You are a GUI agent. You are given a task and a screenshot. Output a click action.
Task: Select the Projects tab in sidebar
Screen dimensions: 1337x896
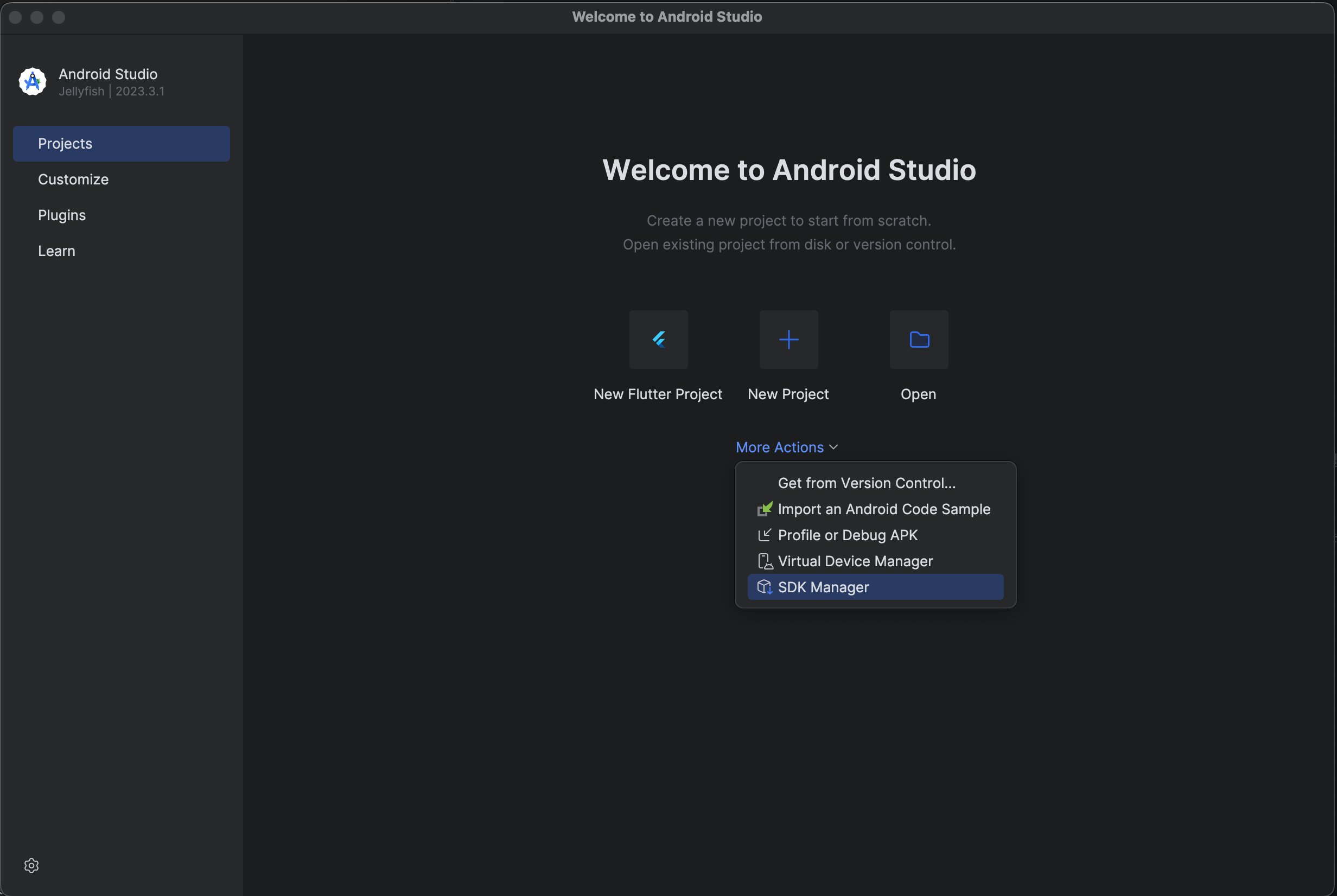[x=121, y=143]
